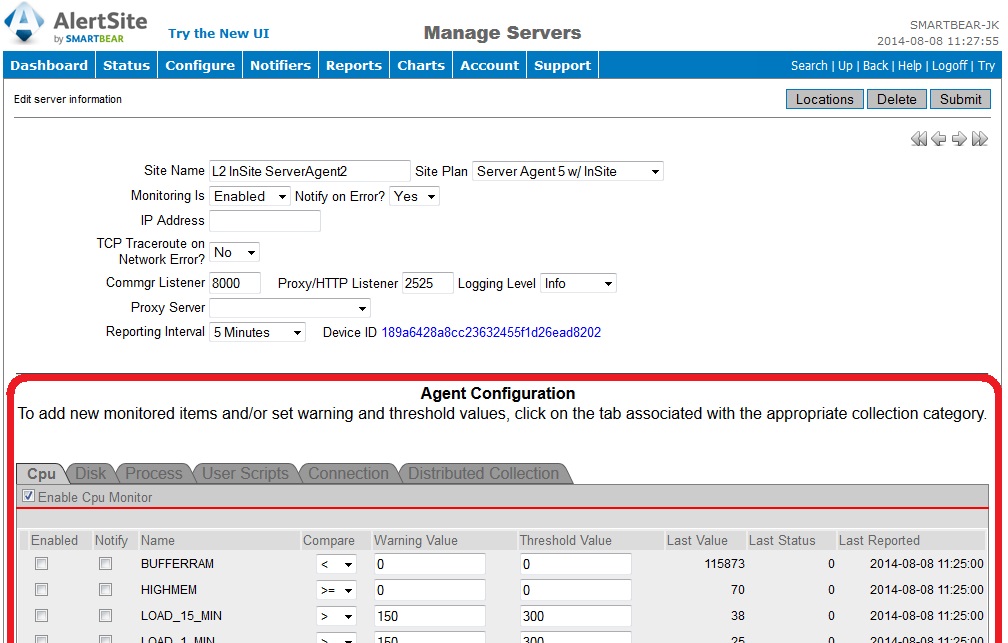Click the Last Value 115873 cell
The width and height of the screenshot is (1008, 643).
tap(724, 564)
